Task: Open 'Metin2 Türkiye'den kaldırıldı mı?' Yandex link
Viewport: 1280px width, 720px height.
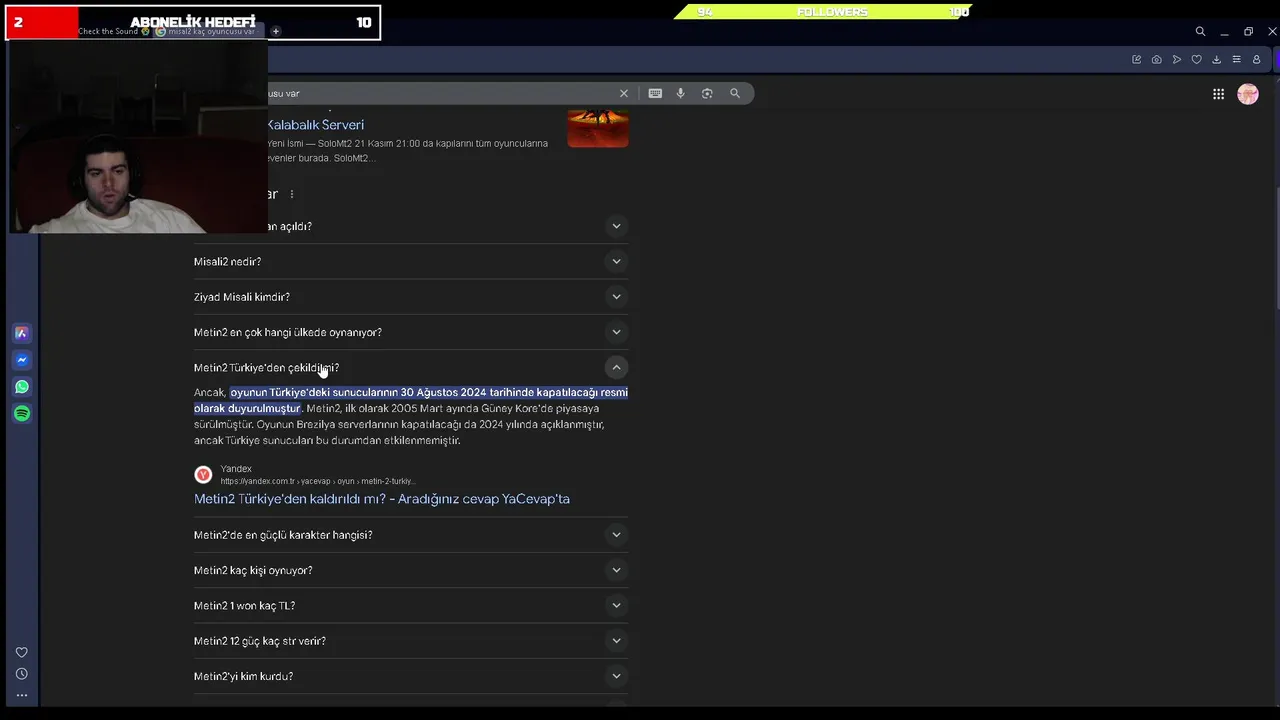Action: (382, 499)
